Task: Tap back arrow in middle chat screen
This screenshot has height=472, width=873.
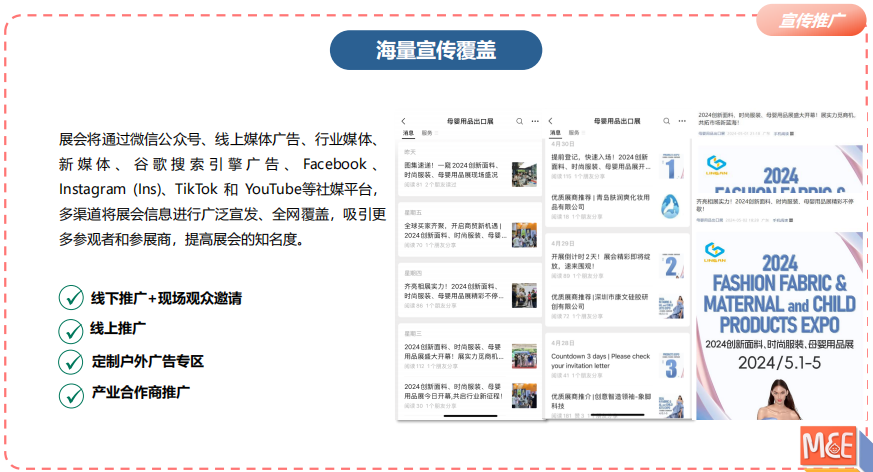Action: tap(551, 121)
